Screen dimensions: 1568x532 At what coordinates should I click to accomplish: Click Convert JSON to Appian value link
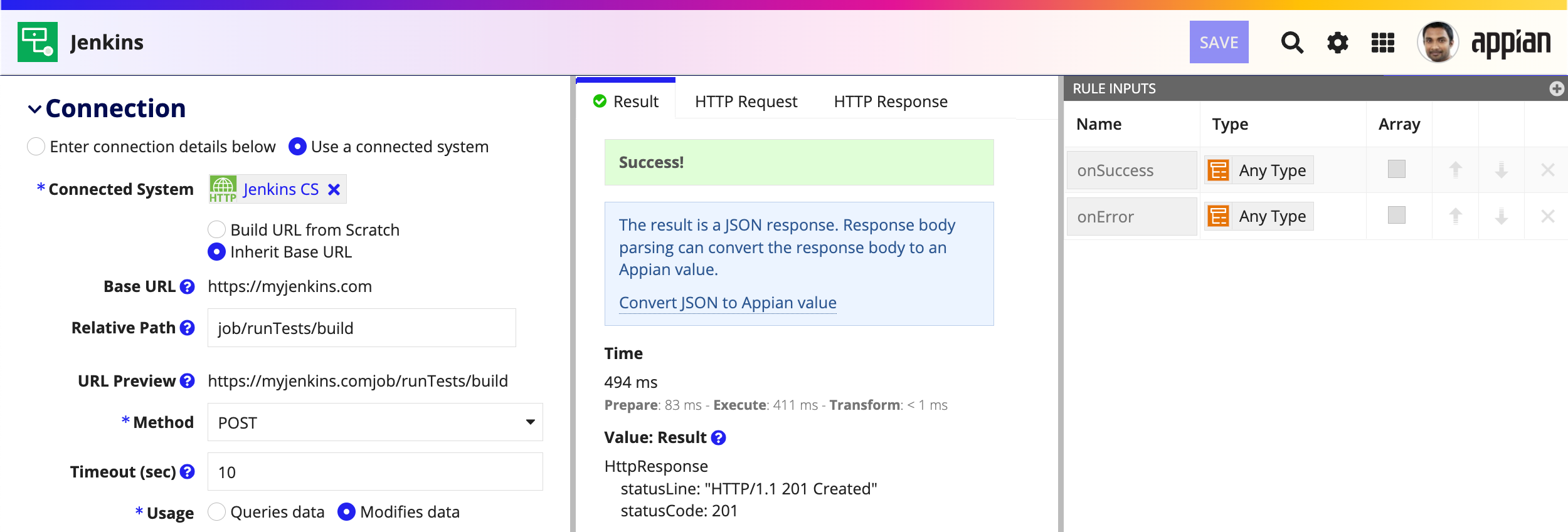coord(728,303)
